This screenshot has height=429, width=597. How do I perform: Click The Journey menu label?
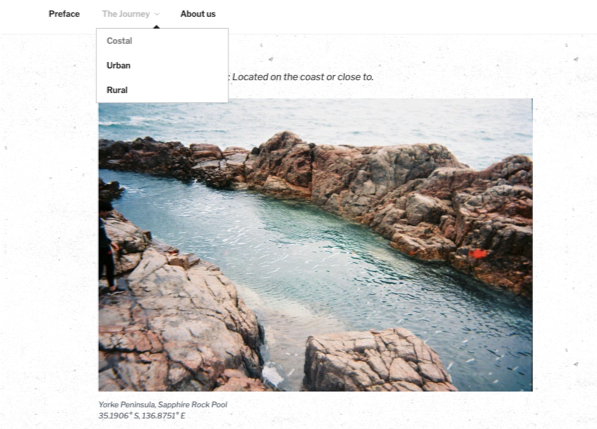click(126, 14)
